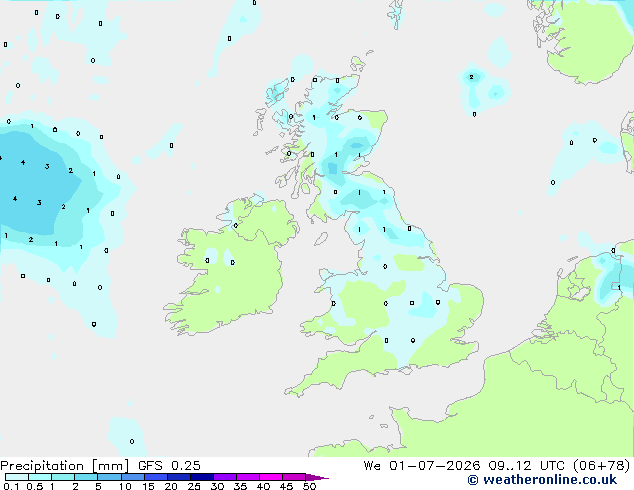
Task: Click the above-50 arrow tip of legend
Action: 317,477
